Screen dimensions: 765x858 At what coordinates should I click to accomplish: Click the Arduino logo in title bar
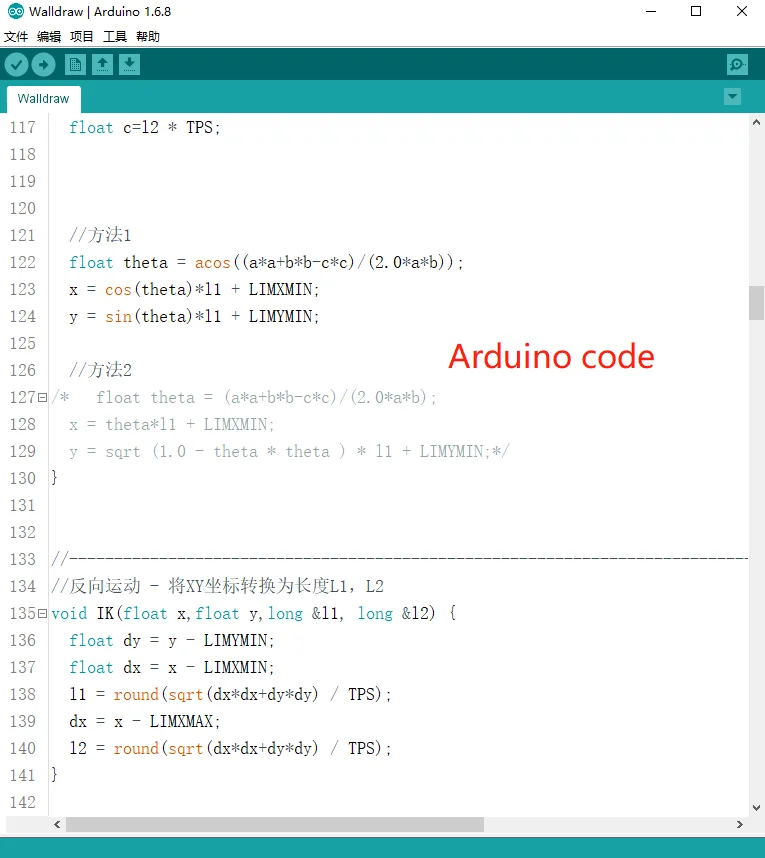coord(15,12)
